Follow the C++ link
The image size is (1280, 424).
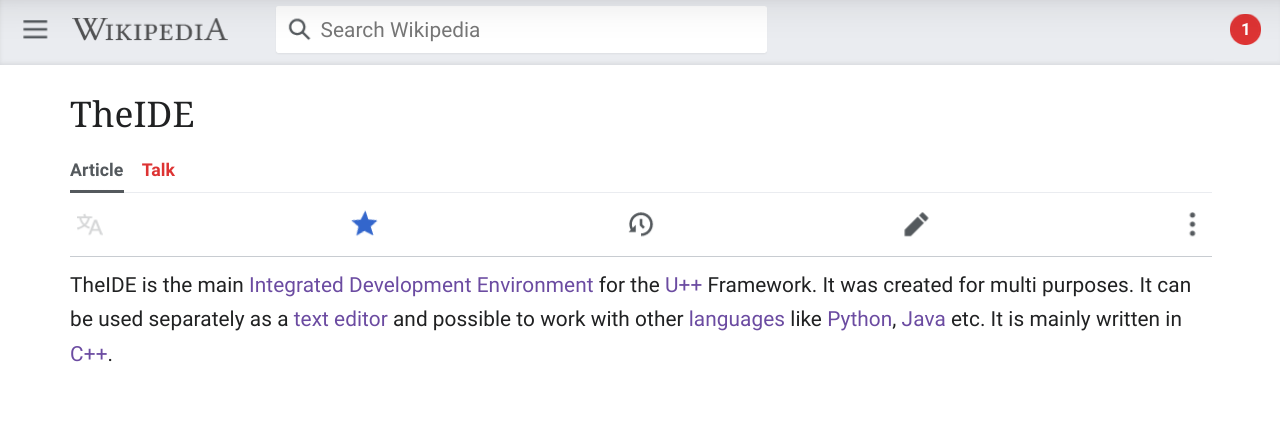pyautogui.click(x=88, y=354)
